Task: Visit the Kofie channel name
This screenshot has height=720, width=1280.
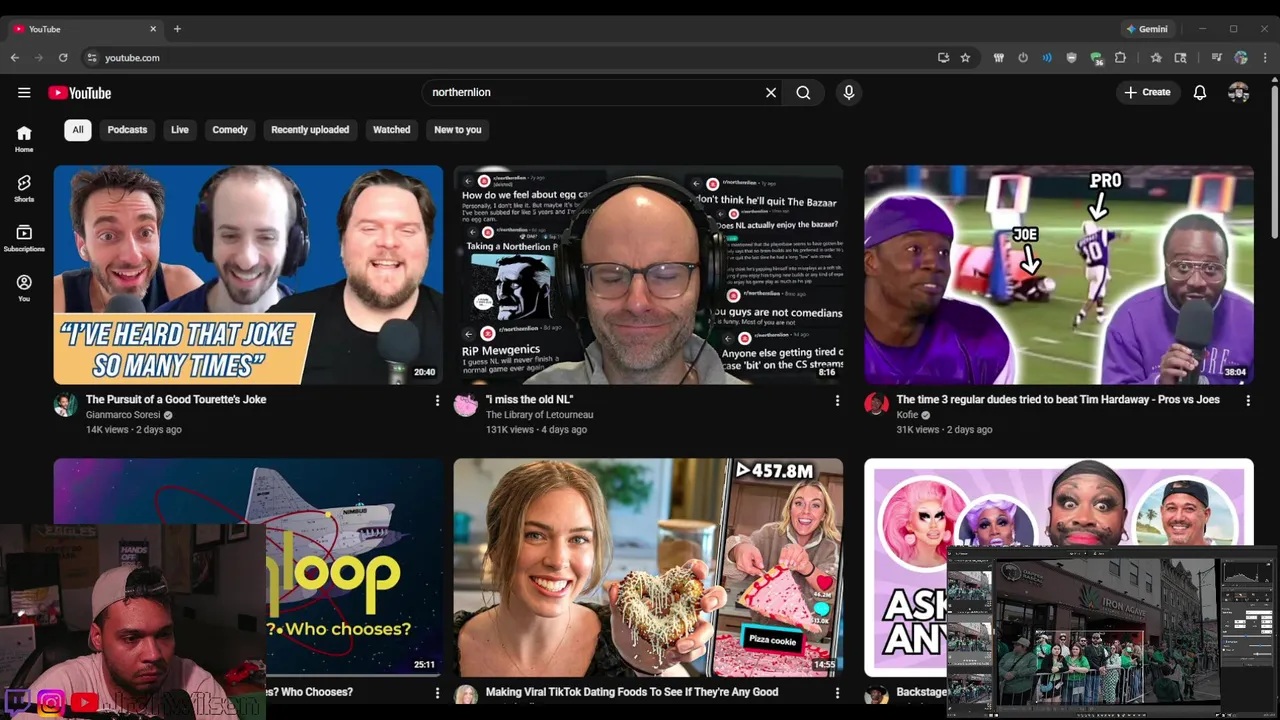Action: 907,415
